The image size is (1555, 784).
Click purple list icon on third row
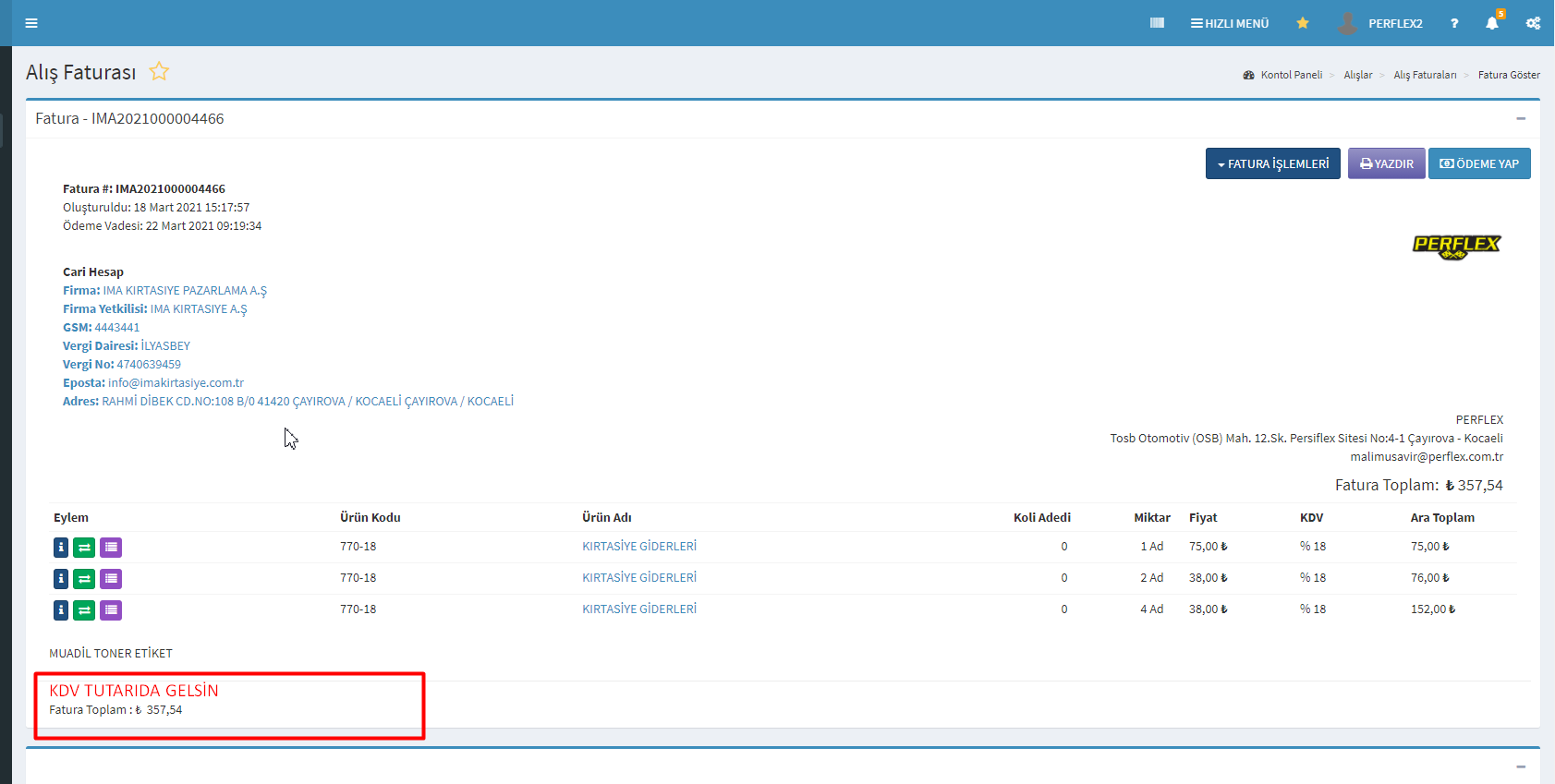pyautogui.click(x=111, y=610)
